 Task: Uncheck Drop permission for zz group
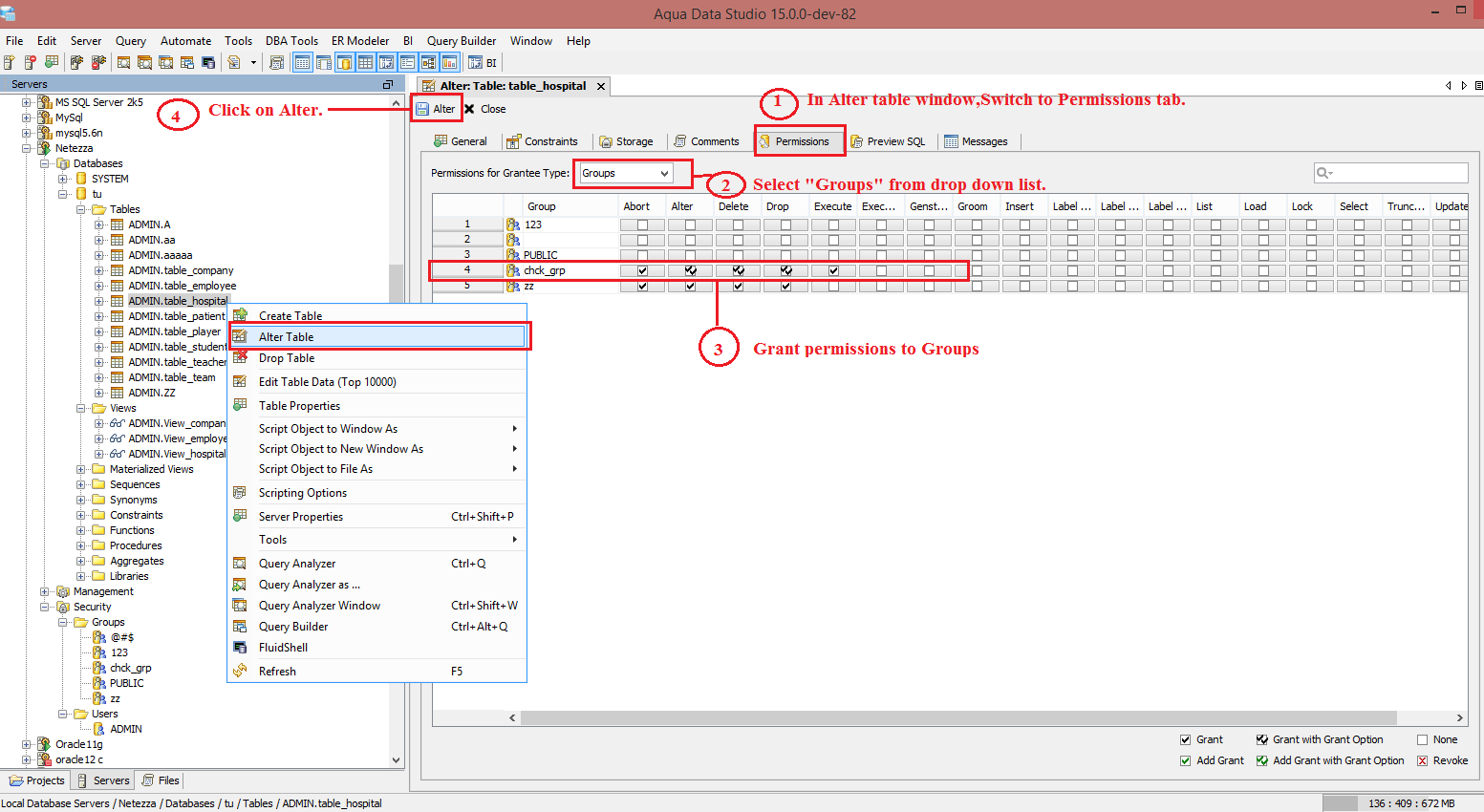(x=785, y=287)
